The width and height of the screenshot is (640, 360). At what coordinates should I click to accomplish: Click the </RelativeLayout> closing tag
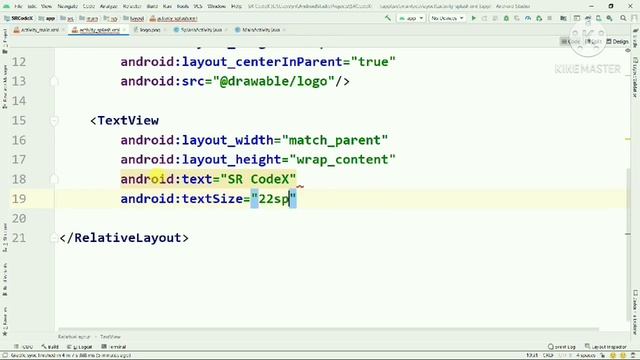pyautogui.click(x=124, y=238)
